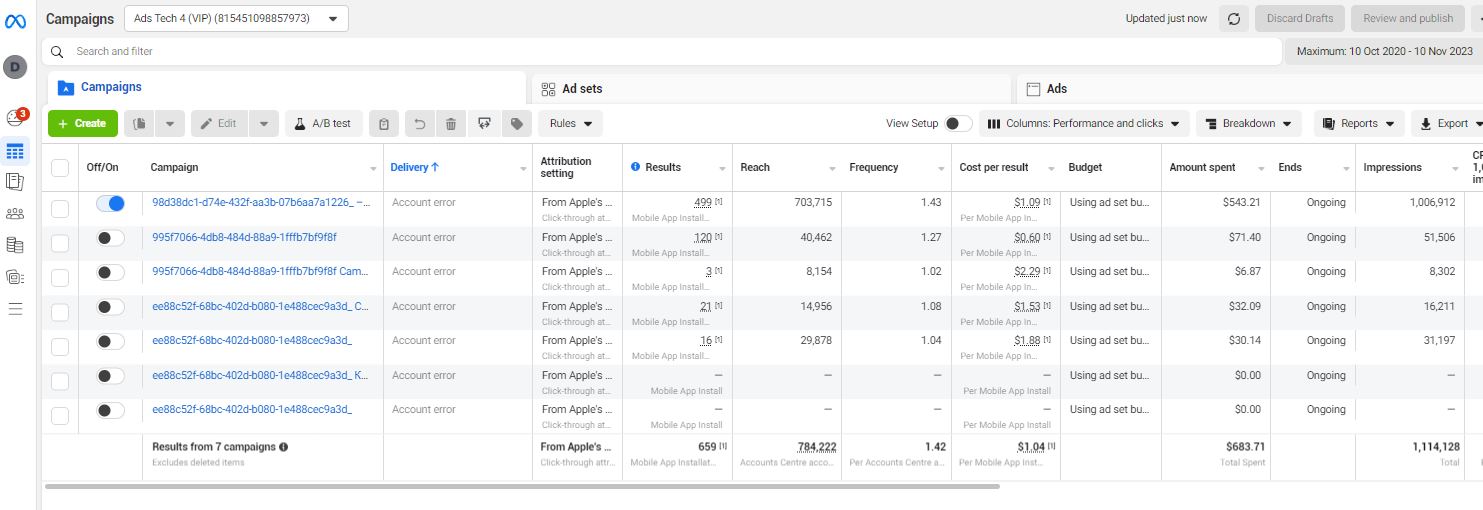Image resolution: width=1483 pixels, height=510 pixels.
Task: Open the Audiences icon in sidebar
Action: 15,213
